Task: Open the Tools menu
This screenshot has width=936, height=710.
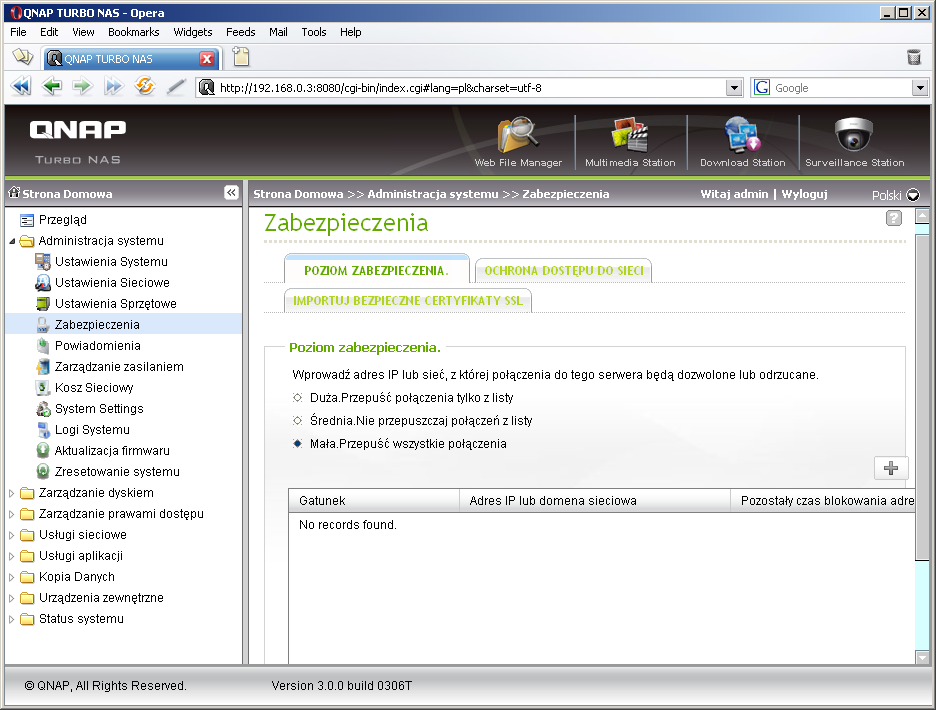Action: point(313,32)
